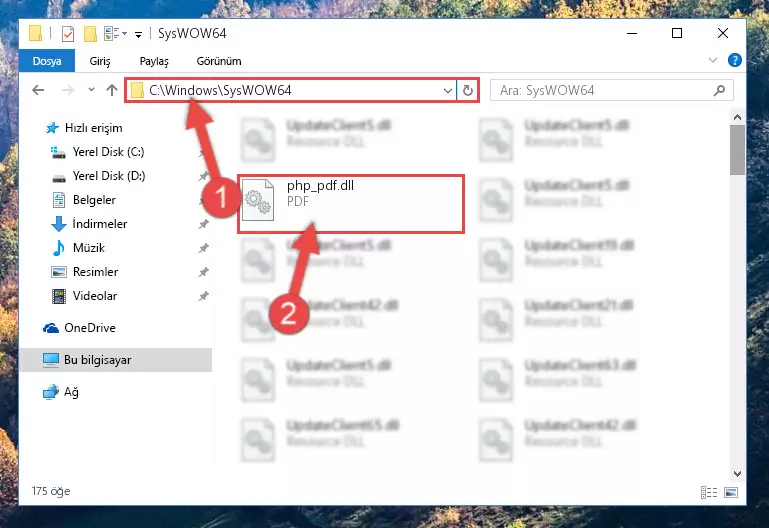Open Müzik in quick access

[89, 248]
